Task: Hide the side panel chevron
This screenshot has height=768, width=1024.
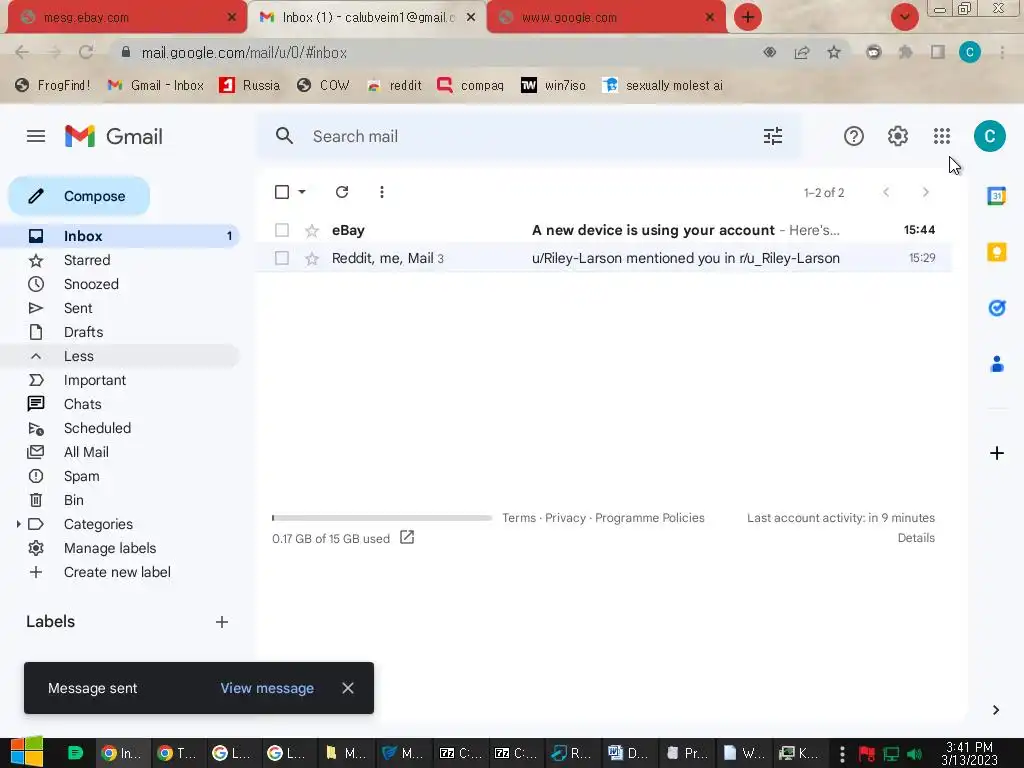Action: pyautogui.click(x=996, y=710)
